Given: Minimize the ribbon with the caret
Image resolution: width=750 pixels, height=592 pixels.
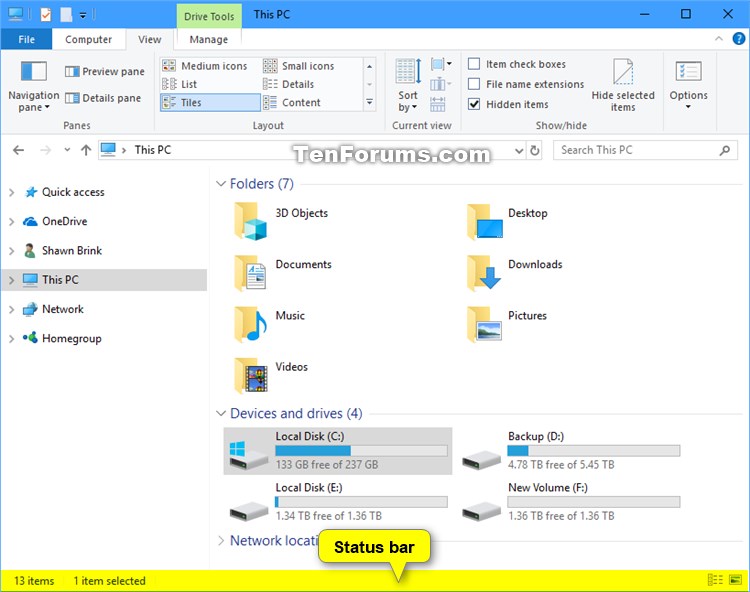Looking at the screenshot, I should click(x=718, y=39).
